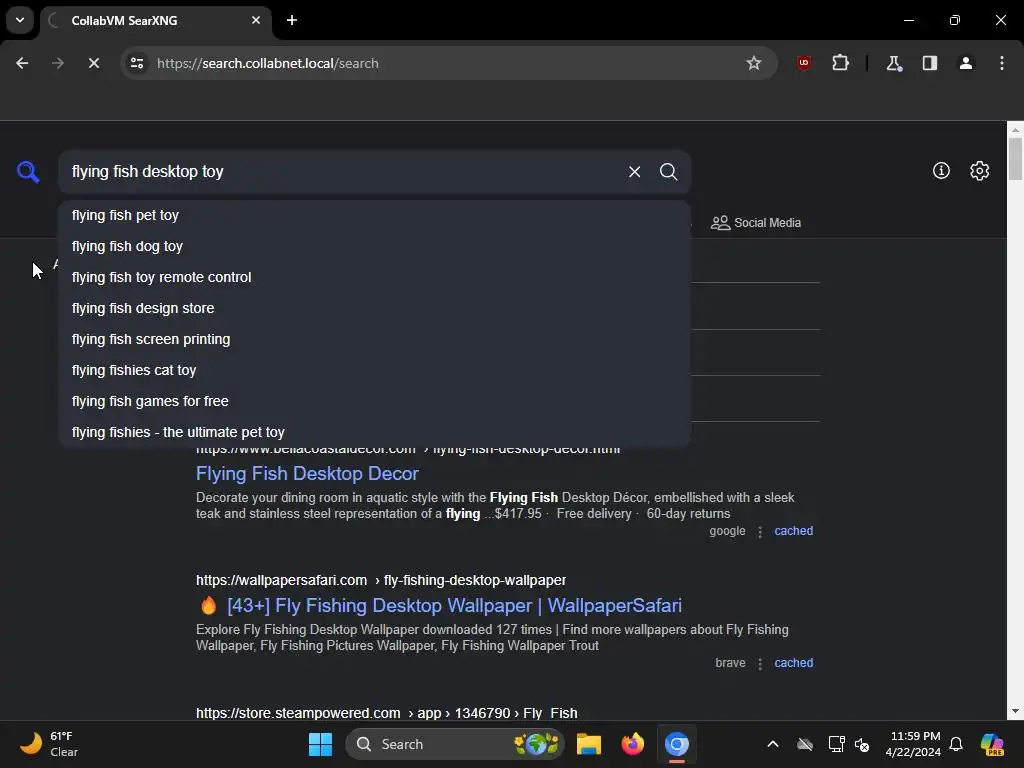
Task: Open SearXNG preferences gear icon
Action: click(x=980, y=171)
